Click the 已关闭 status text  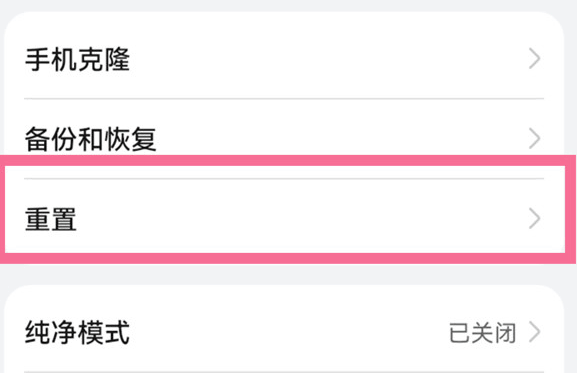pos(482,333)
